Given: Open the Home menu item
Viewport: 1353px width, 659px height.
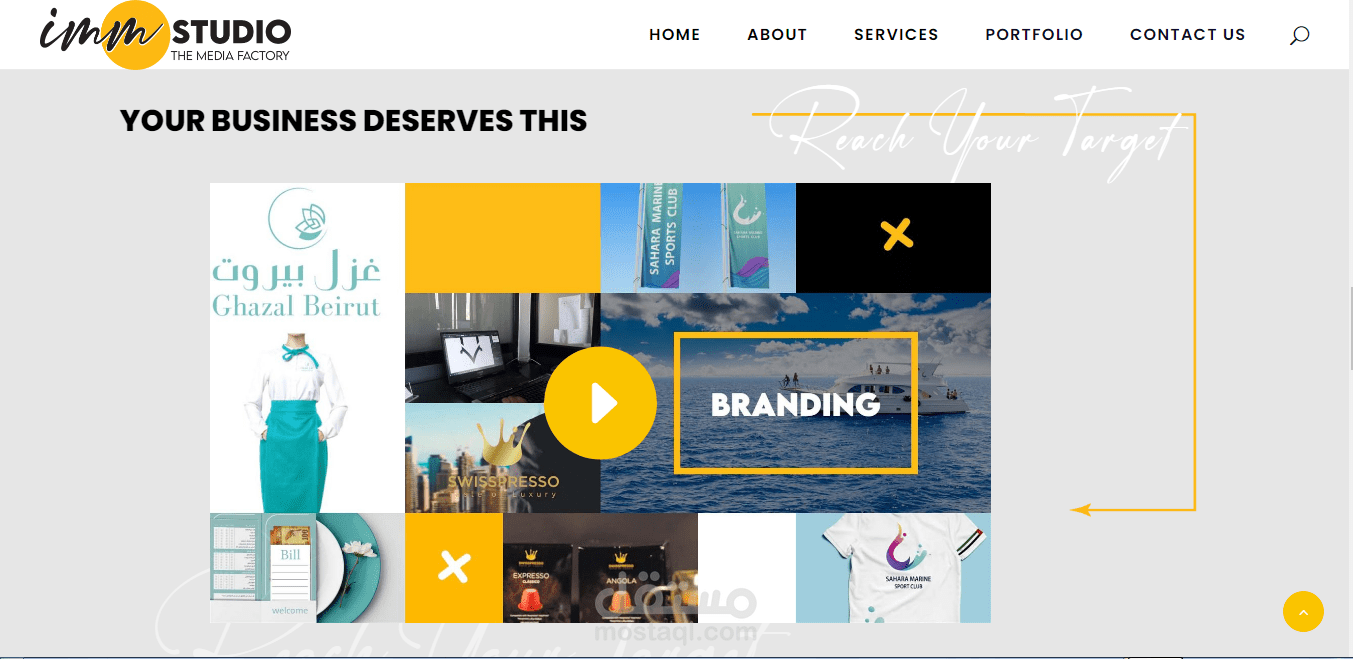Looking at the screenshot, I should (675, 35).
